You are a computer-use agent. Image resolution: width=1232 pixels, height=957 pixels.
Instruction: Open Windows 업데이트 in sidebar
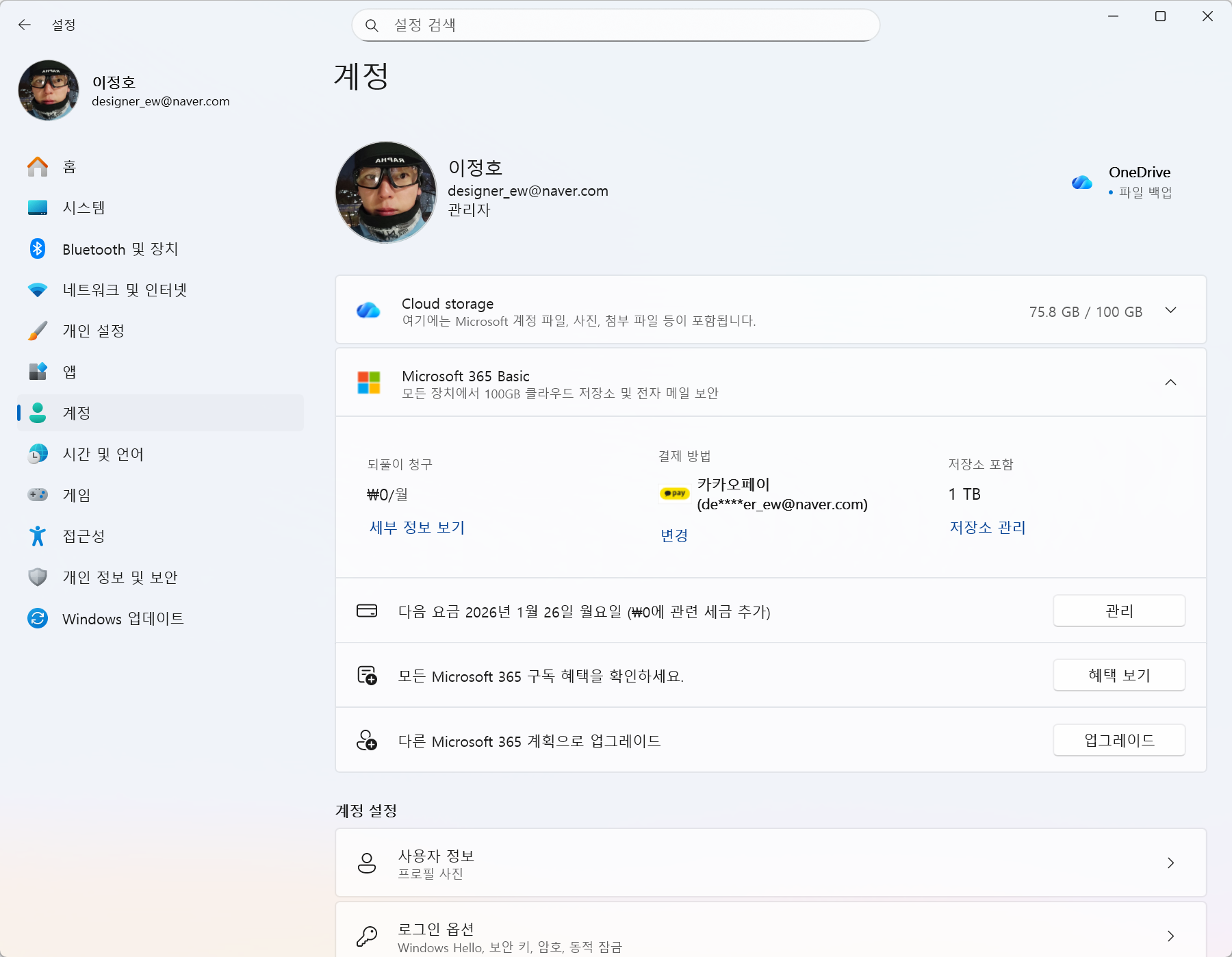pos(160,618)
